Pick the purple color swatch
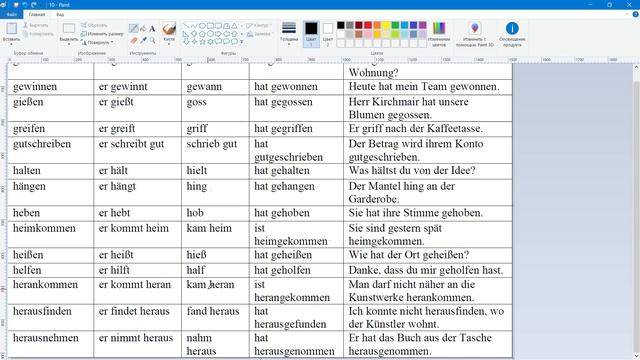 click(x=422, y=25)
